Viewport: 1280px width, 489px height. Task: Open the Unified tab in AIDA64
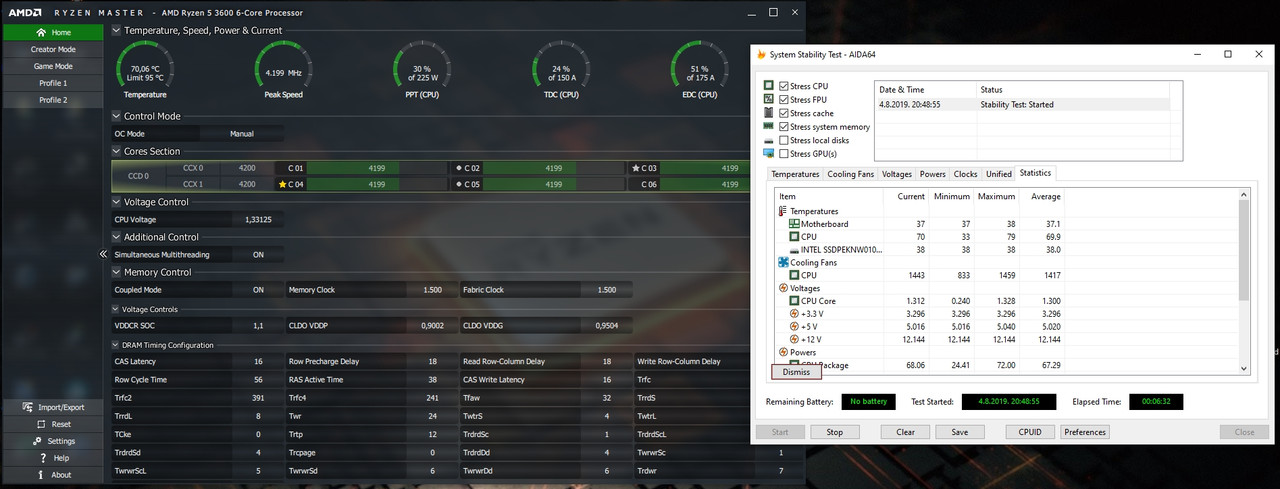998,174
